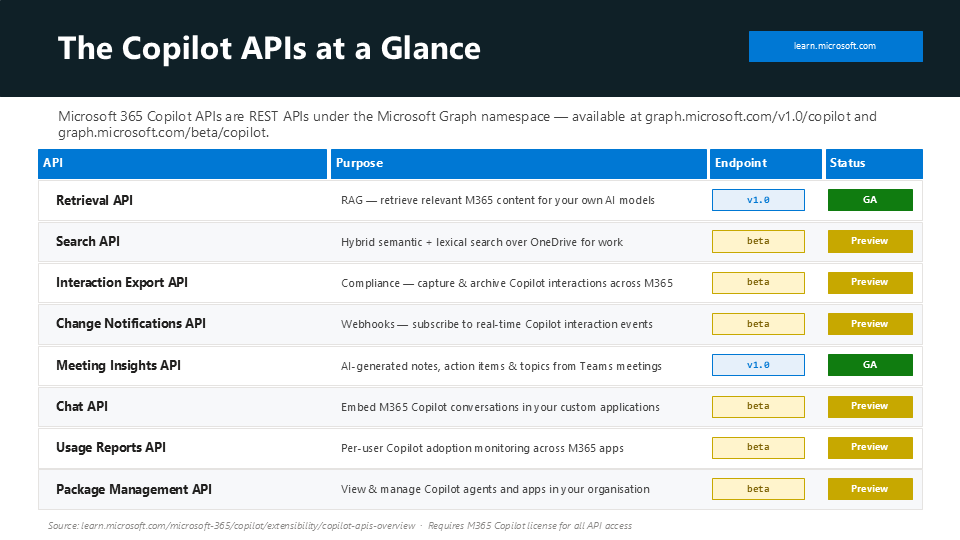Select the Chat API row label
The image size is (960, 540).
tap(82, 406)
